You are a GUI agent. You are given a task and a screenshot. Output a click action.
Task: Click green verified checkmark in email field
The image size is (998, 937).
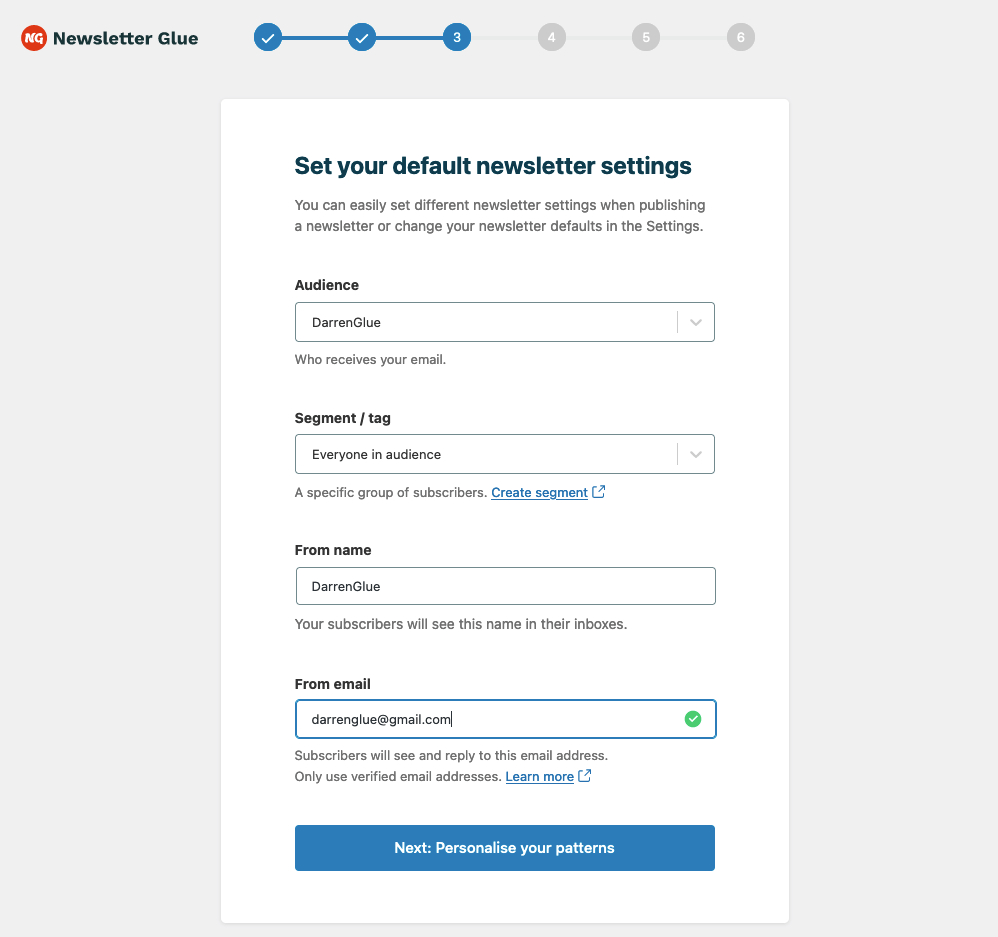693,719
